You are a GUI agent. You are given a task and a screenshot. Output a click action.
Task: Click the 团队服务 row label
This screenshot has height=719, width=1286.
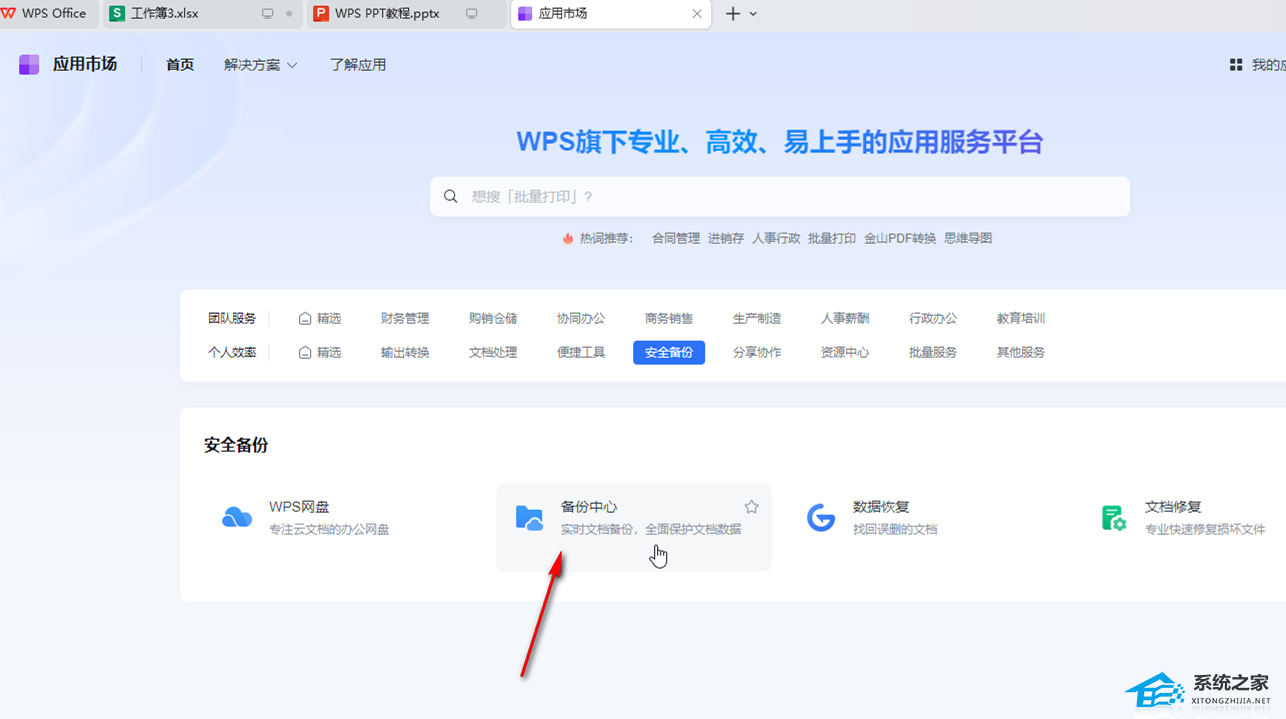pos(232,319)
